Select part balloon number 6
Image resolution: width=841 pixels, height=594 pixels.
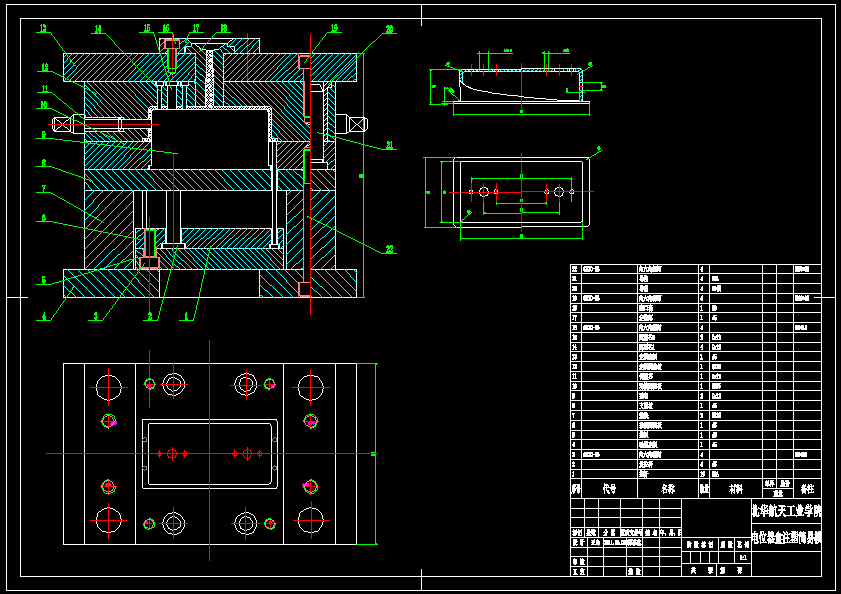[44, 218]
